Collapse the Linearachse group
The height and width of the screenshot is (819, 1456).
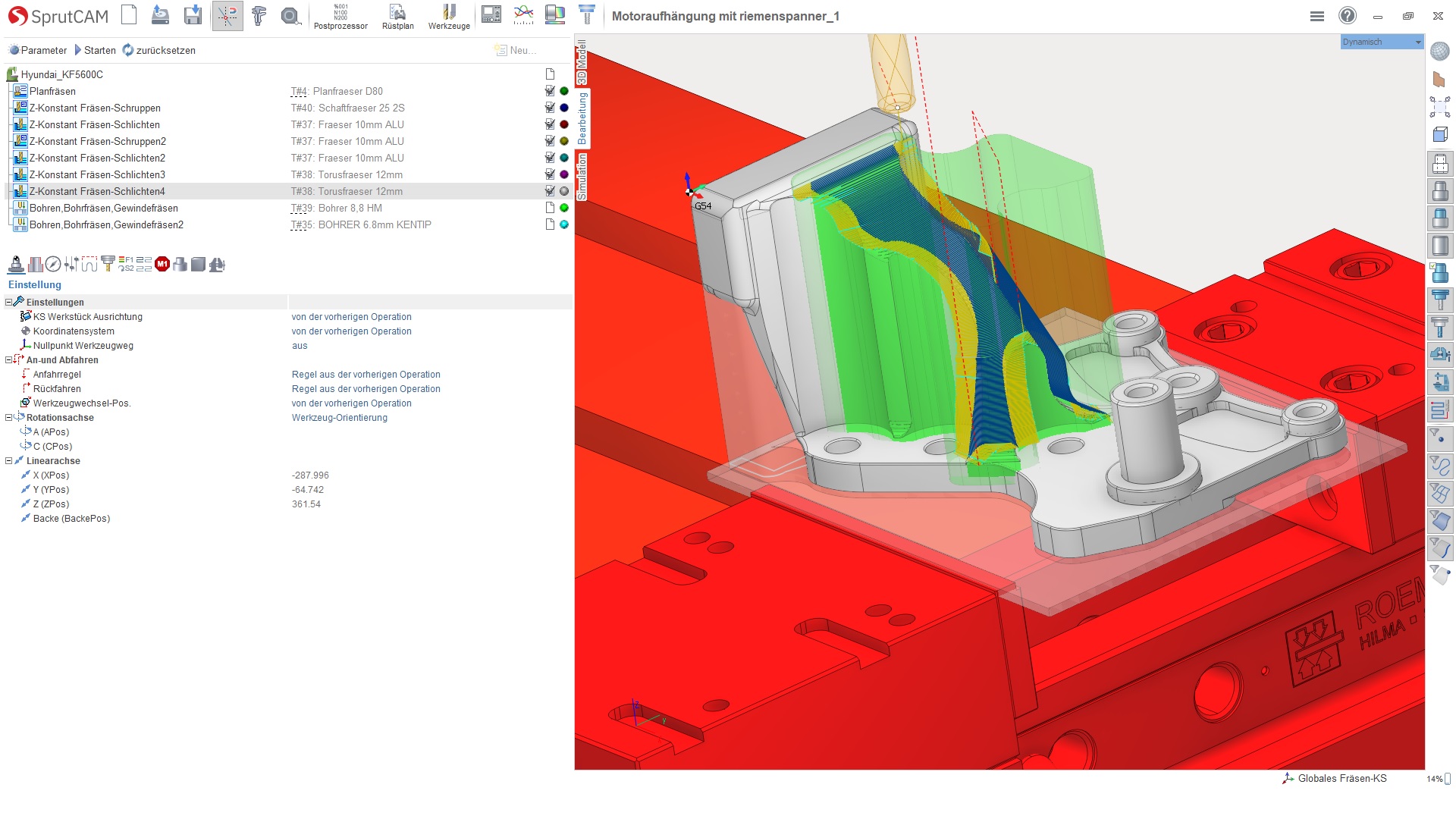pos(8,460)
